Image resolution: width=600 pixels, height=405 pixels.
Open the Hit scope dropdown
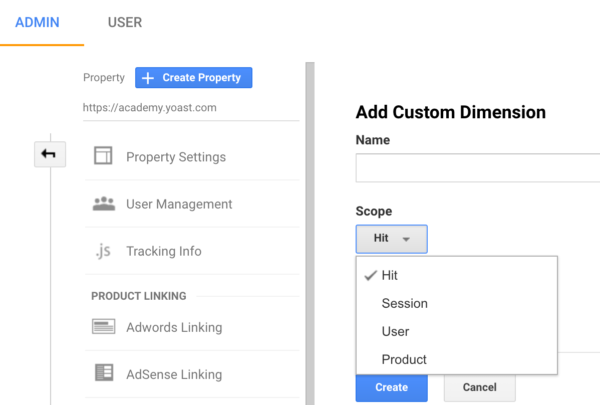click(x=391, y=239)
